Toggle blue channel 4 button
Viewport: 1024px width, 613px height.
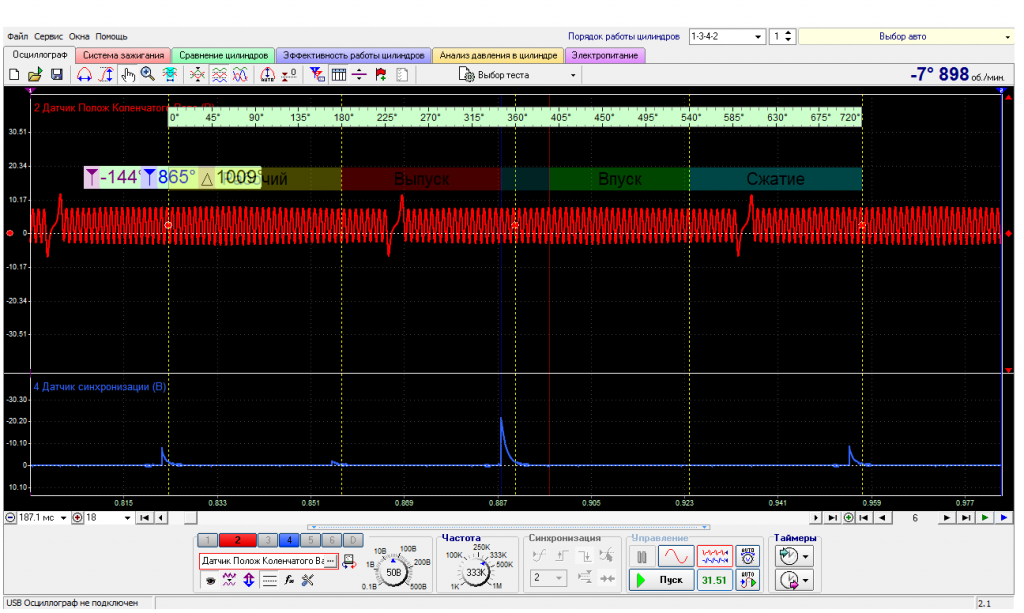pos(289,540)
